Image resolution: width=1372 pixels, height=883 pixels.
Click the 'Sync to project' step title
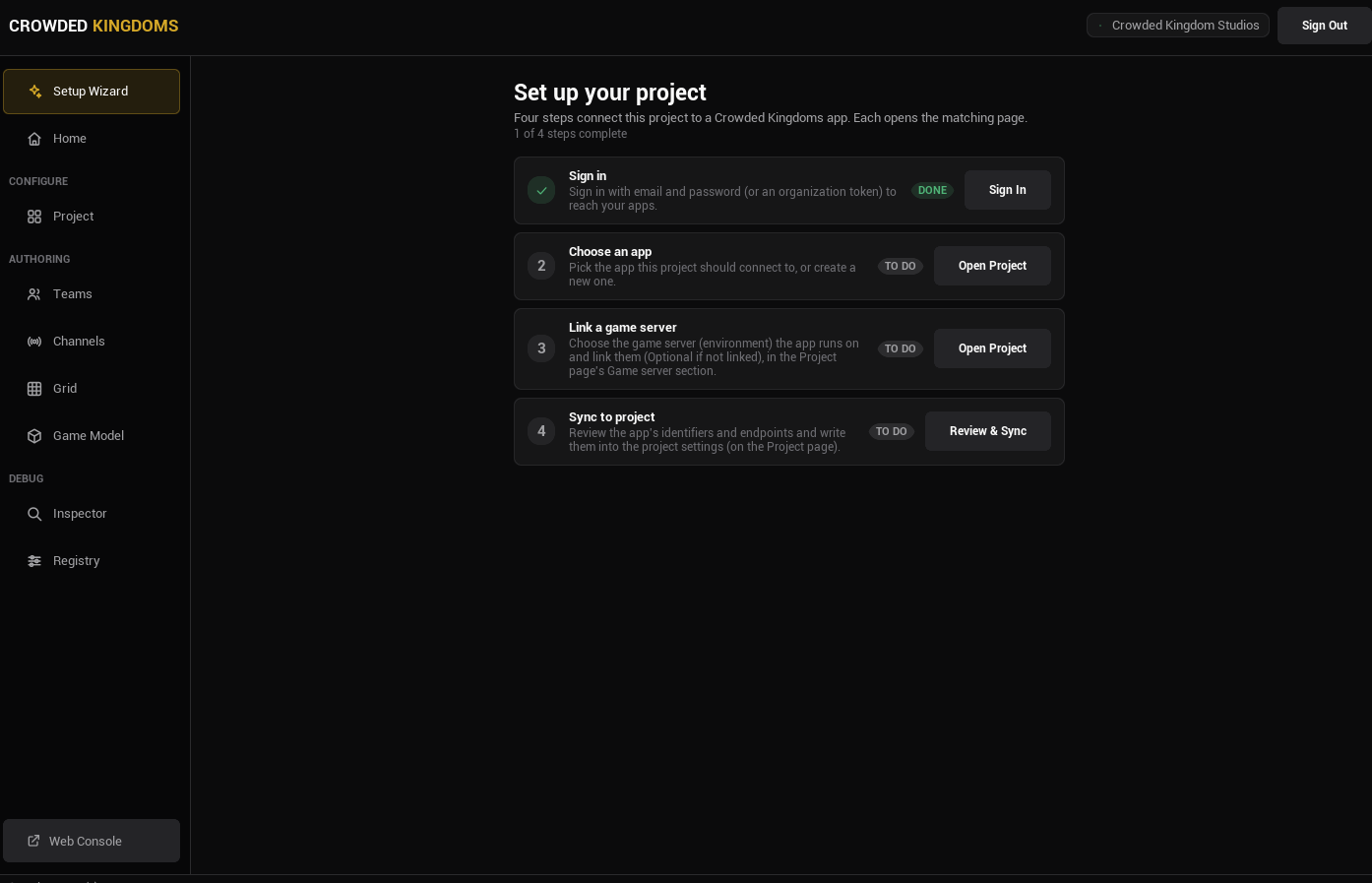(612, 417)
